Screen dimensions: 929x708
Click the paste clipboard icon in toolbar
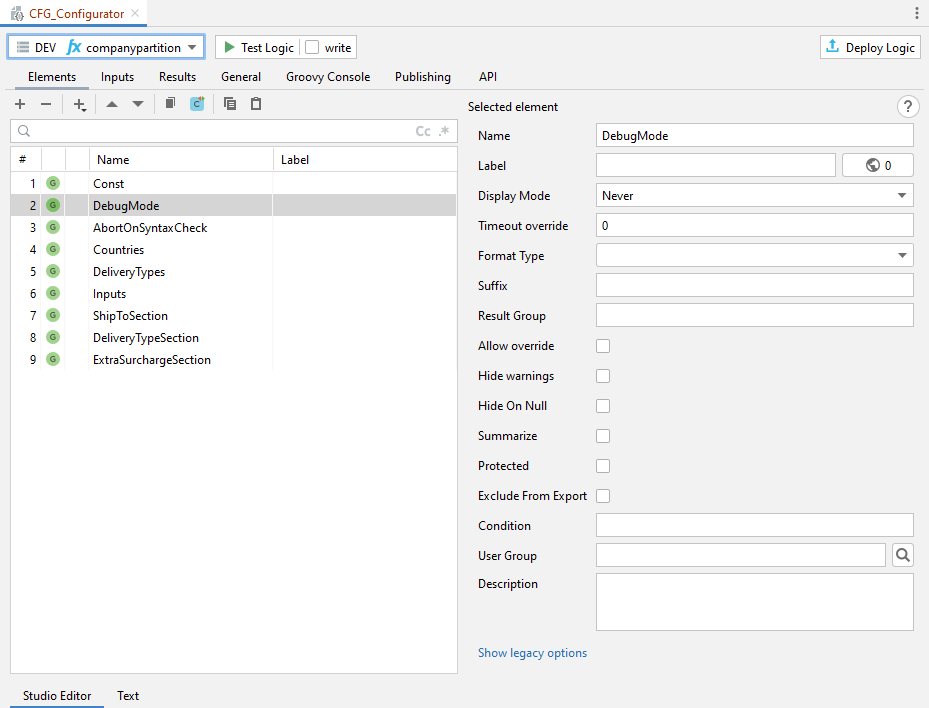click(256, 104)
